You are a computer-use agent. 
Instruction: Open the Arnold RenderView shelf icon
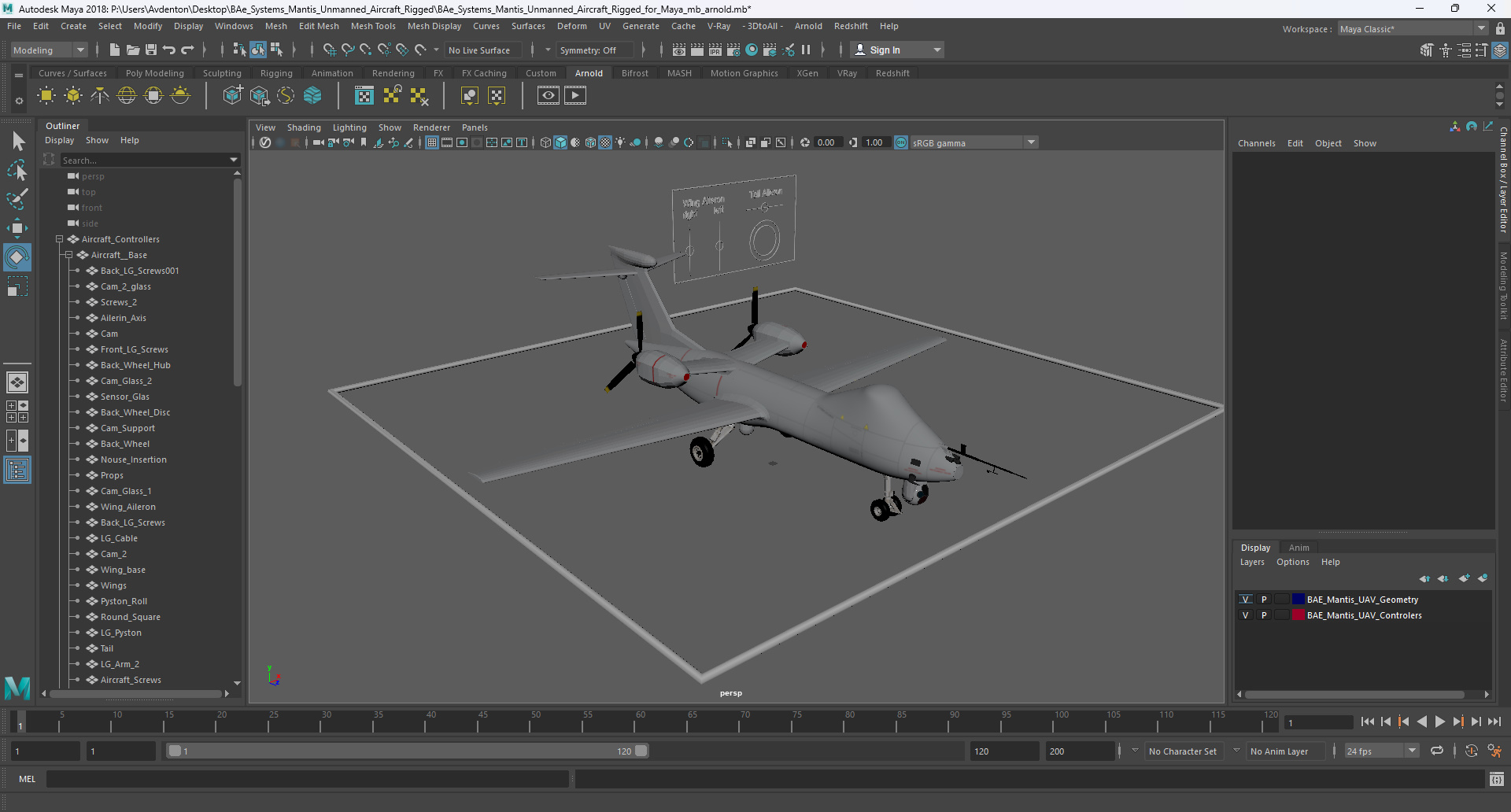coord(549,95)
